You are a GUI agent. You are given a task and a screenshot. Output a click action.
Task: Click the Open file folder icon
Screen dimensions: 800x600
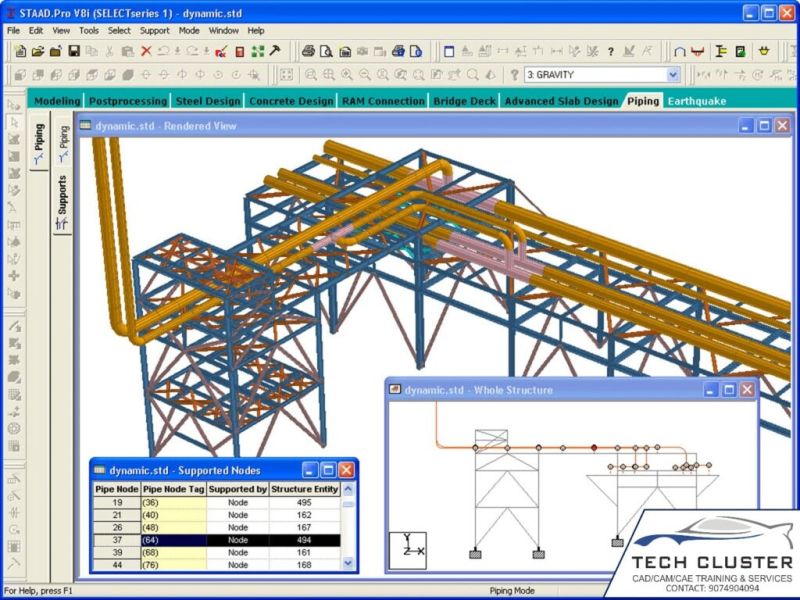pyautogui.click(x=37, y=51)
